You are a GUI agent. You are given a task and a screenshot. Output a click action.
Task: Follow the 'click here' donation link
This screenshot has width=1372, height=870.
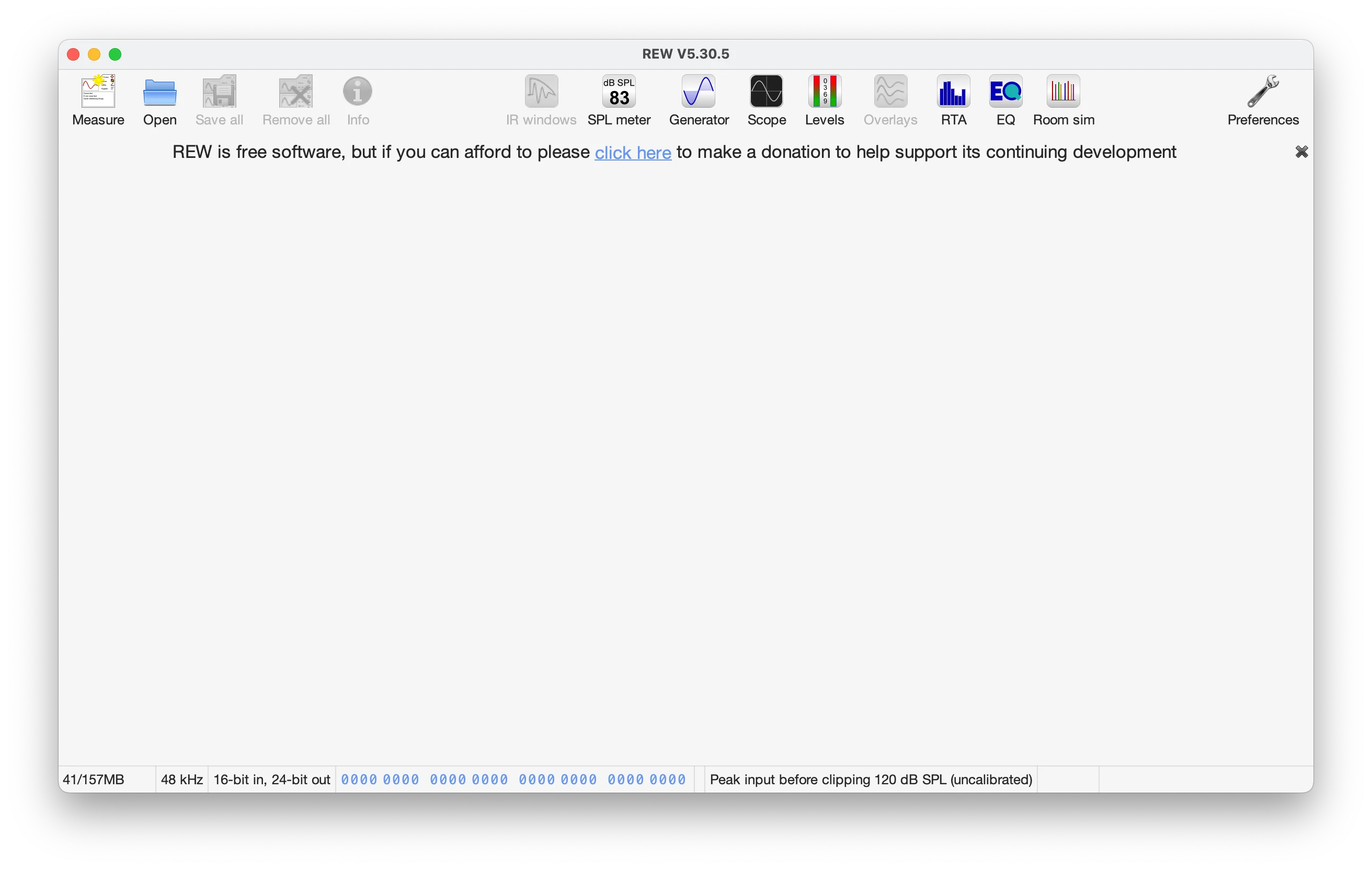pyautogui.click(x=633, y=153)
